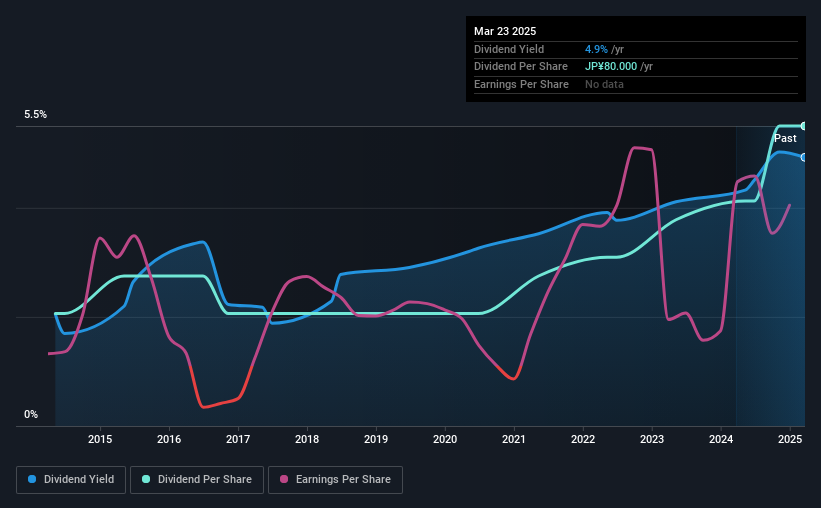
Task: Toggle the Earnings Per Share legend series
Action: click(x=336, y=480)
